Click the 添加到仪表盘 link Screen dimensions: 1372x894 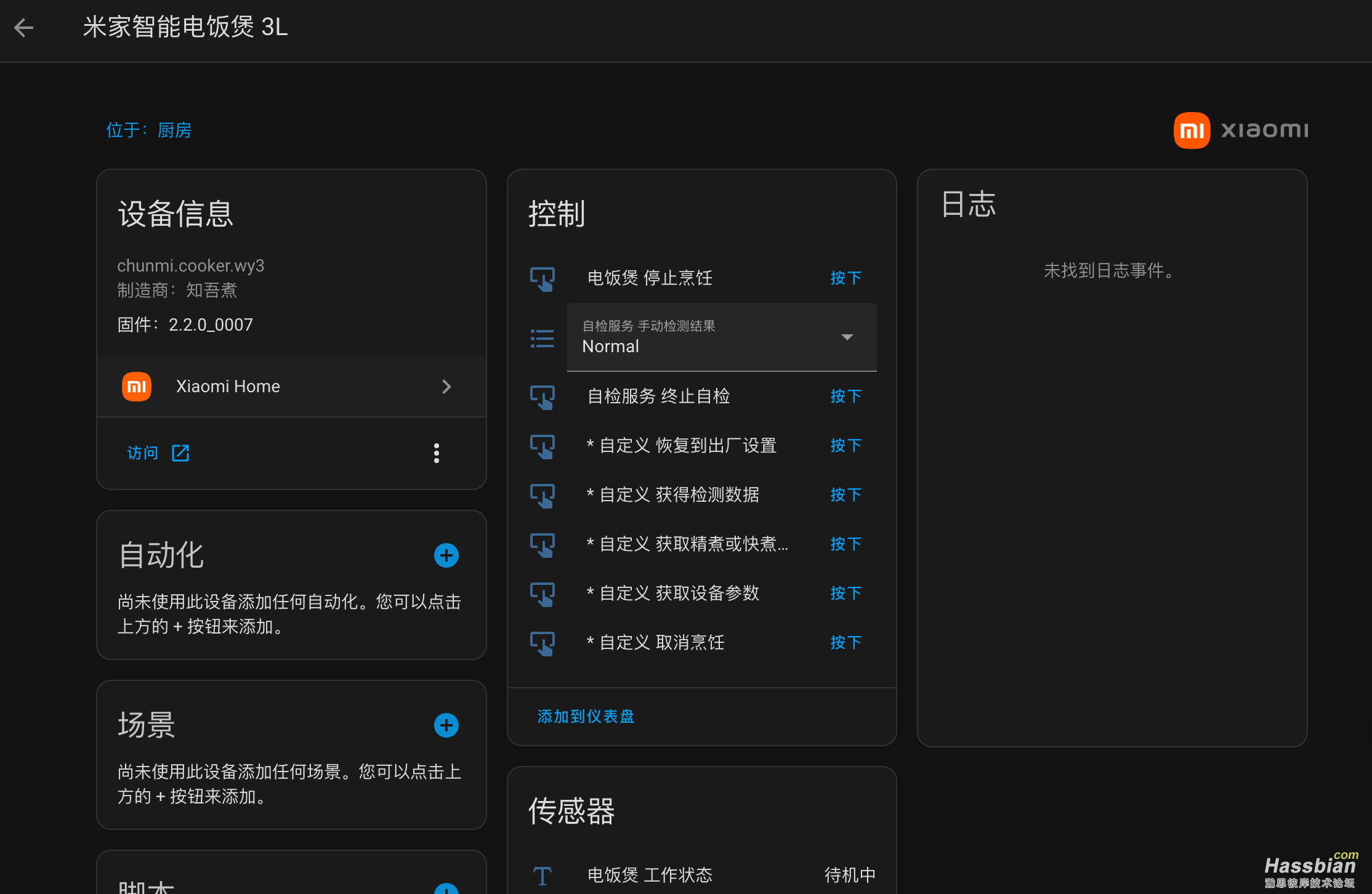tap(584, 716)
